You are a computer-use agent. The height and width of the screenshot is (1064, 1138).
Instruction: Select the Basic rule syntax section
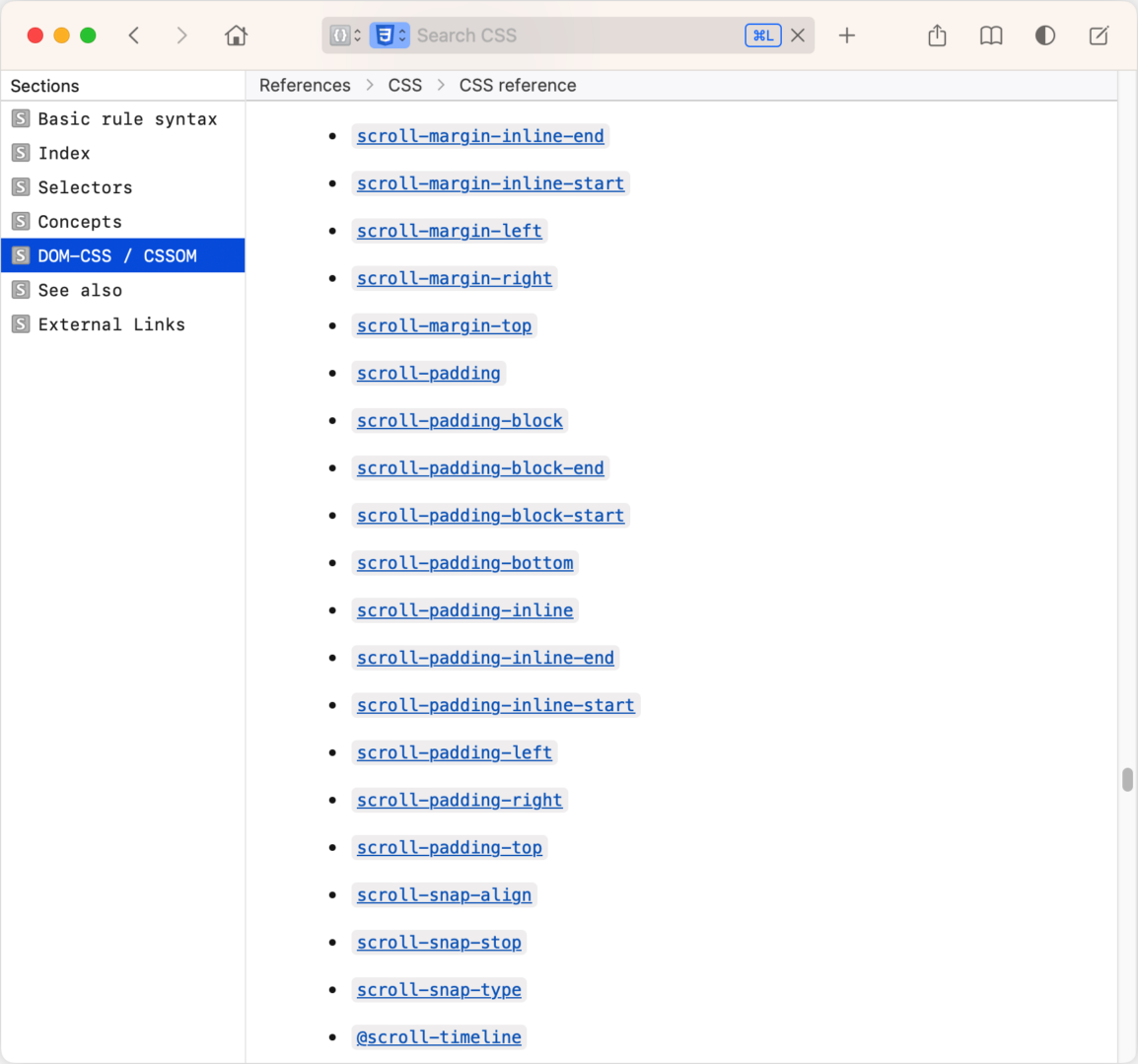[122, 119]
